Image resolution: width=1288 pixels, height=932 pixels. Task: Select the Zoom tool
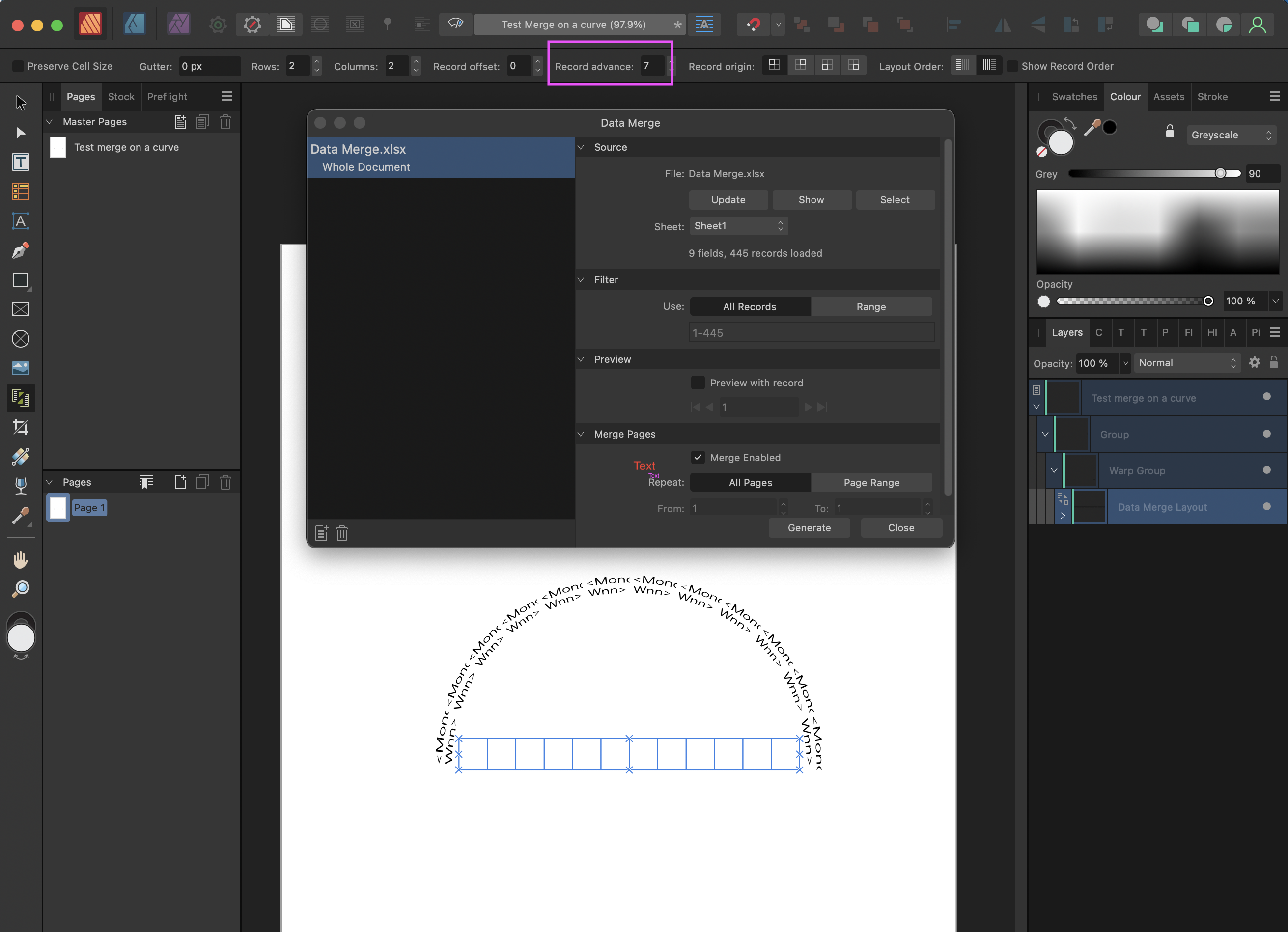[21, 589]
